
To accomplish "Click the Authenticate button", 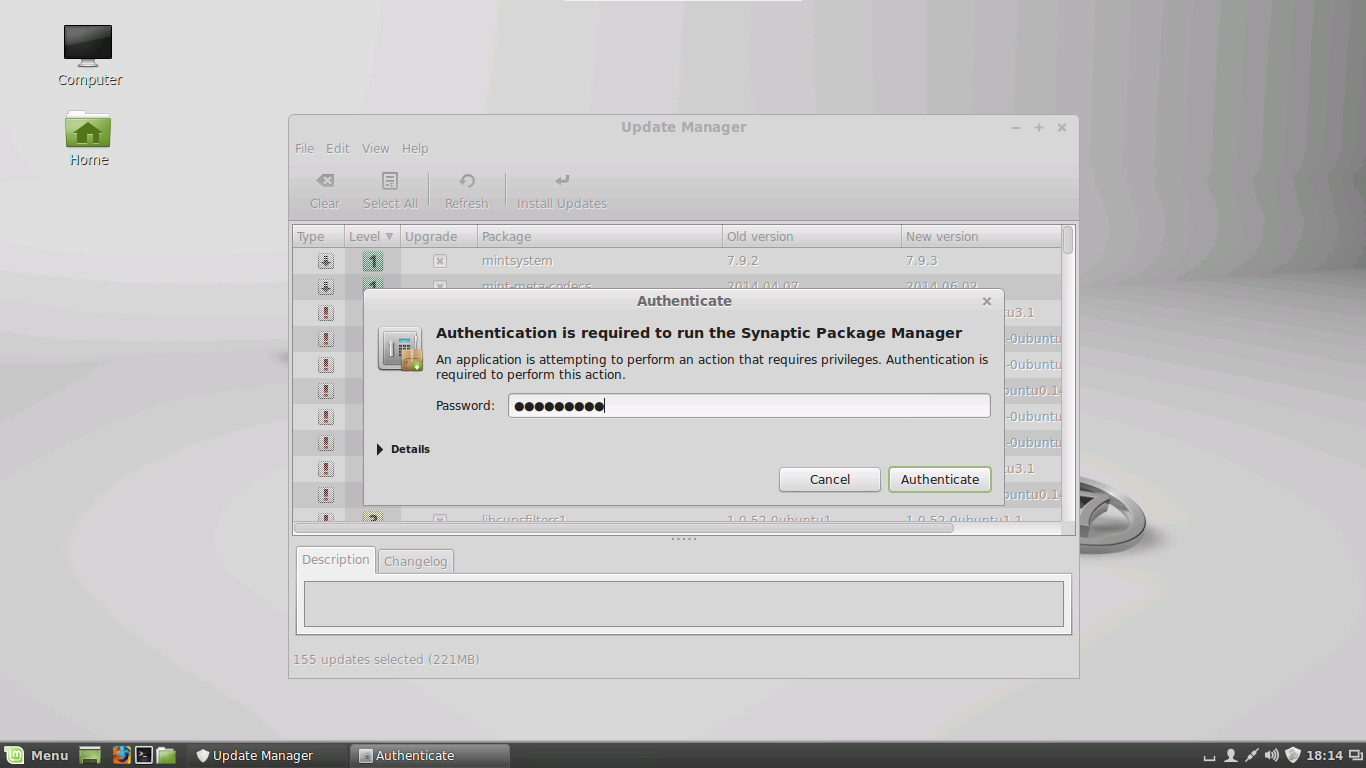I will [939, 480].
